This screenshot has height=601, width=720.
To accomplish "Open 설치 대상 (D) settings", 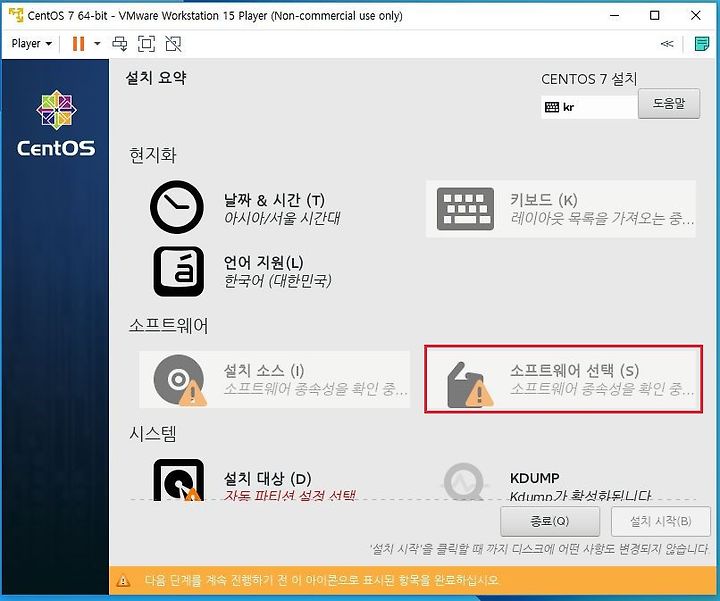I will [x=267, y=479].
